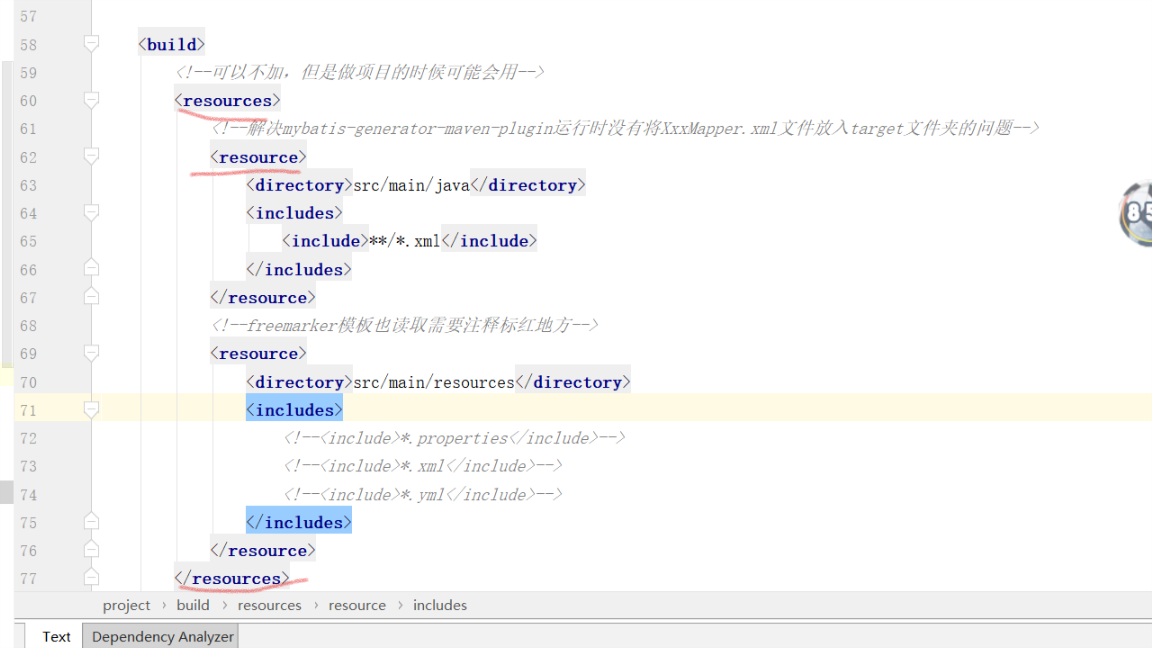The height and width of the screenshot is (648, 1152).
Task: Click fold end marker on line 67
Action: pos(91,297)
